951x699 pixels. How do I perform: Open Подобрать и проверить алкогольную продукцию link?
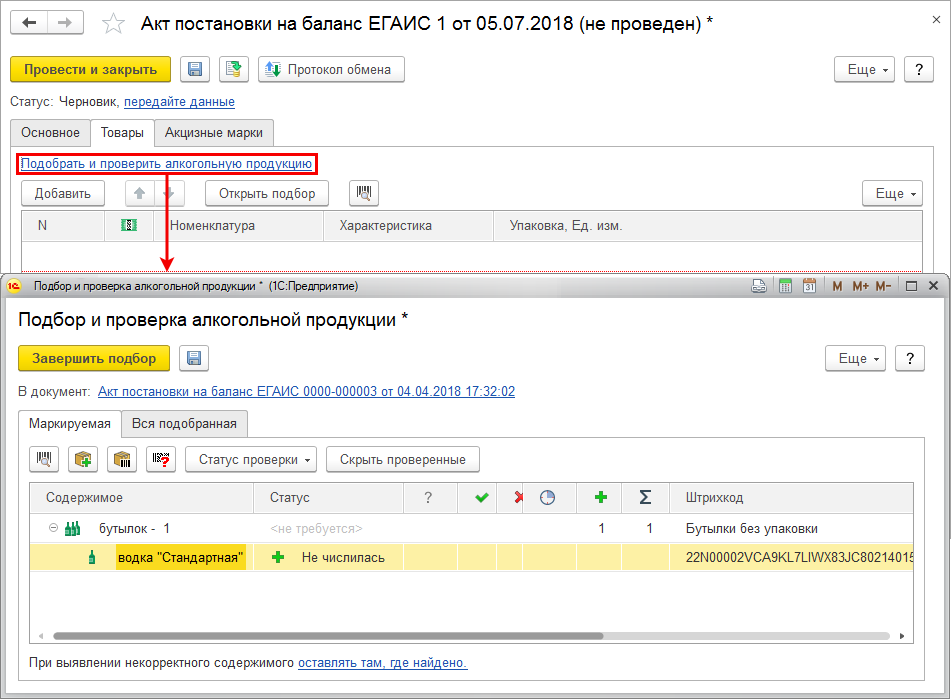(166, 164)
